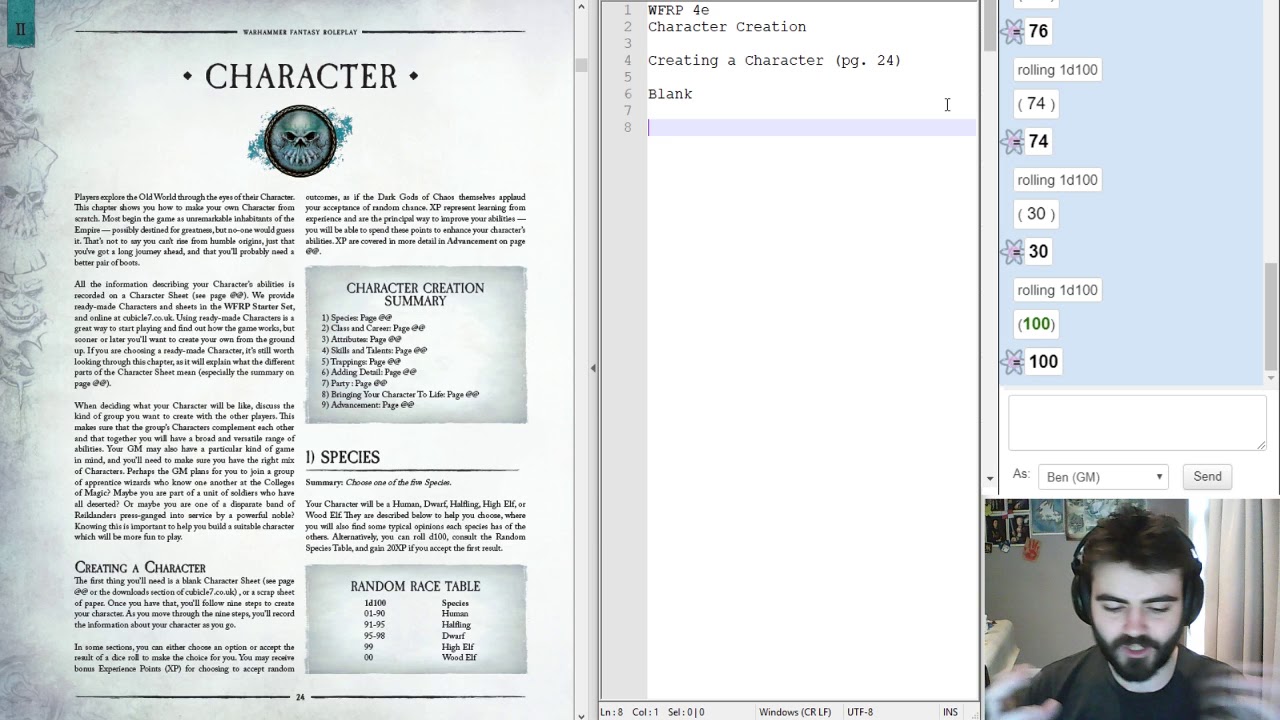Click the PDF scrollbar up arrow
Screen dimensions: 1280x720
pos(581,7)
